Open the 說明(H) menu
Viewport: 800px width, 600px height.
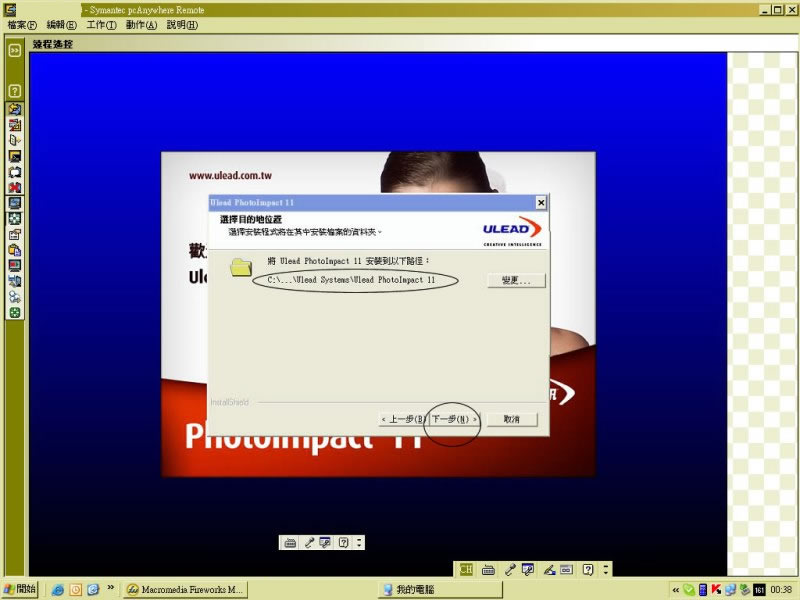(x=182, y=24)
